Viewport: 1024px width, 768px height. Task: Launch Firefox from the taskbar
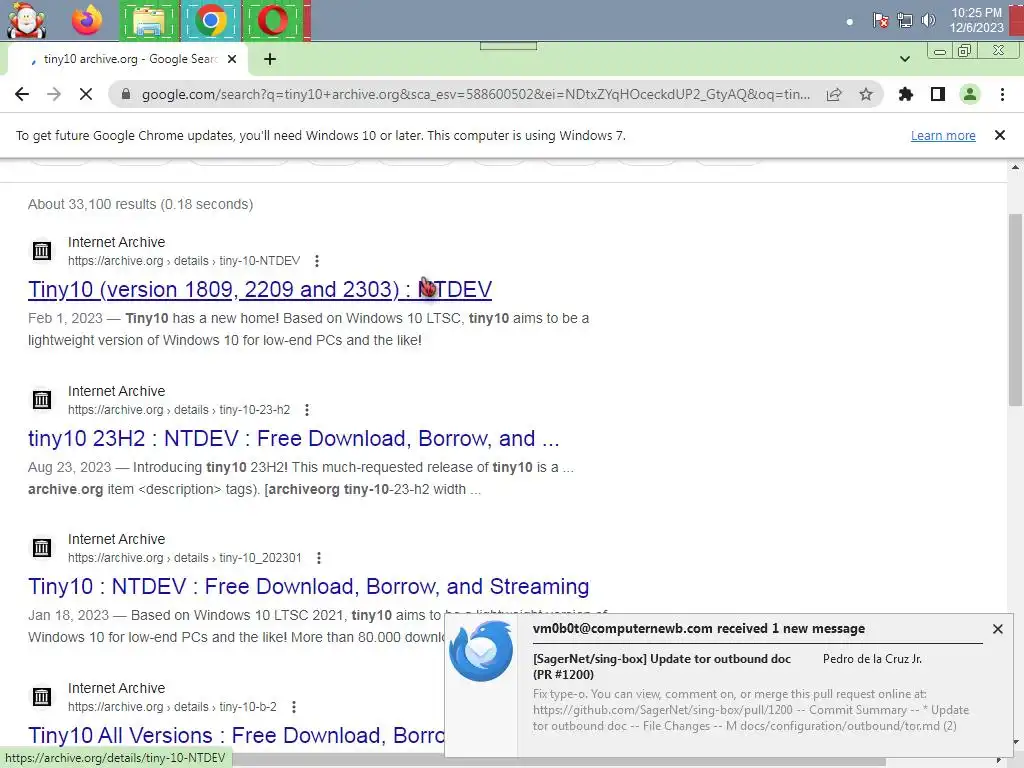(87, 20)
